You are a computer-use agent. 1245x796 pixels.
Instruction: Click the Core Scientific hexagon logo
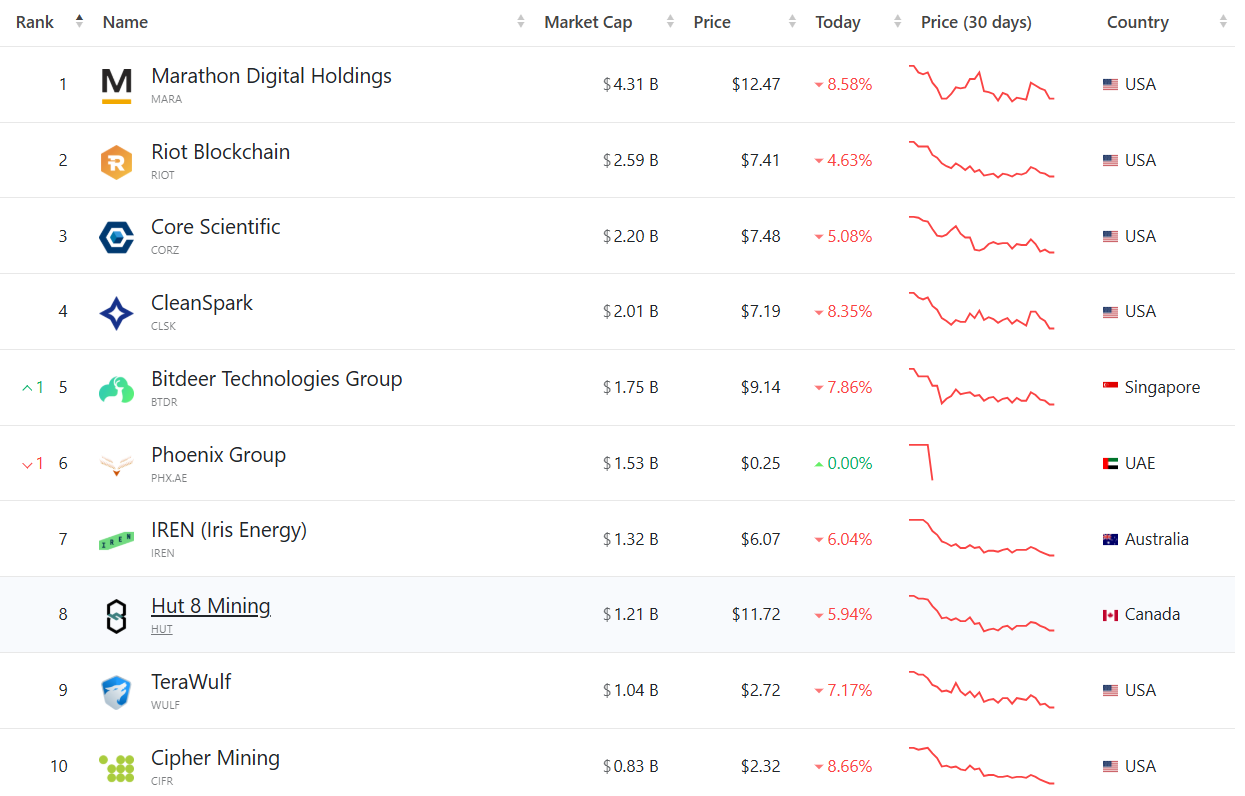117,237
